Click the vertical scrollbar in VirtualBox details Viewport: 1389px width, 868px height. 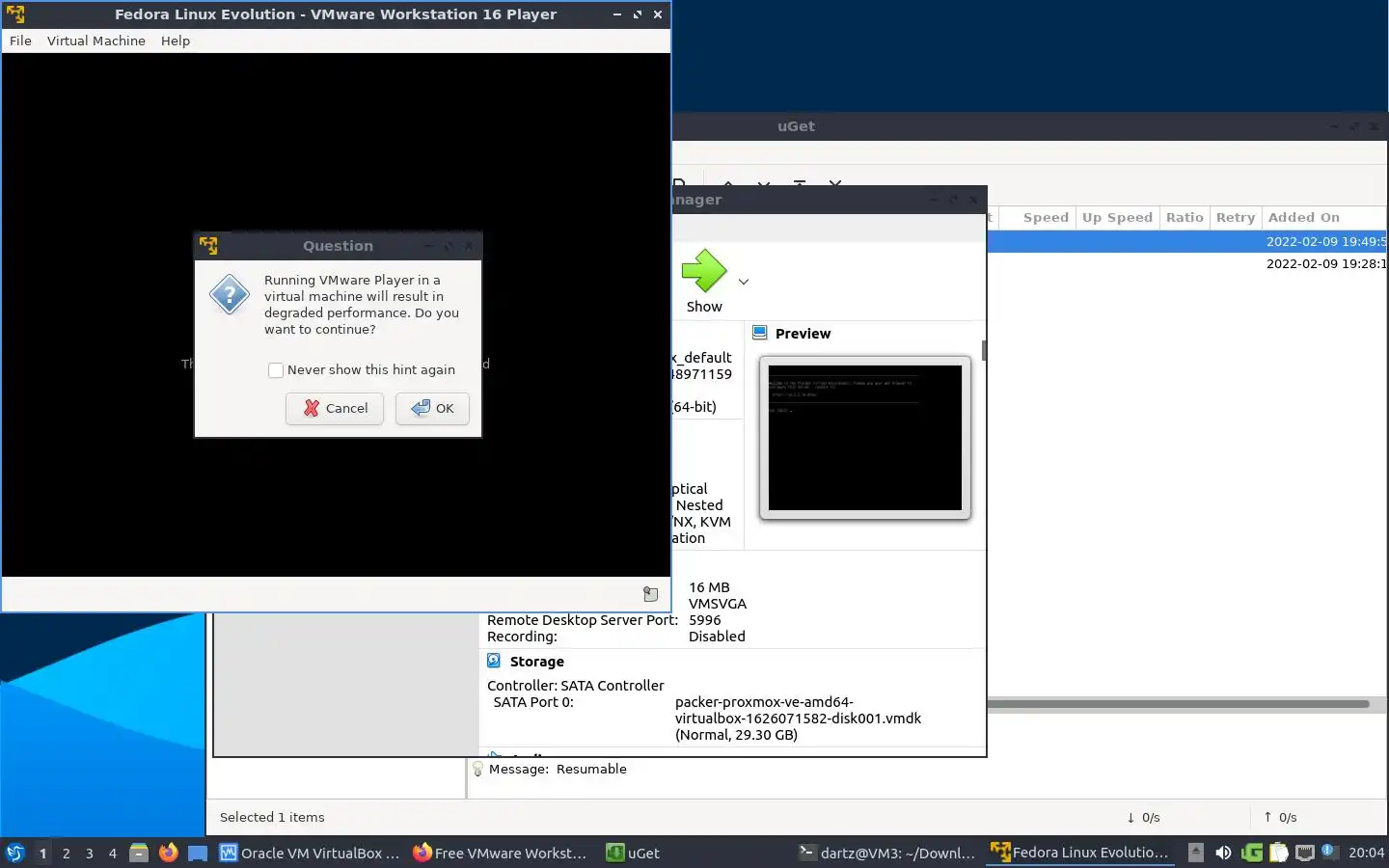click(983, 350)
